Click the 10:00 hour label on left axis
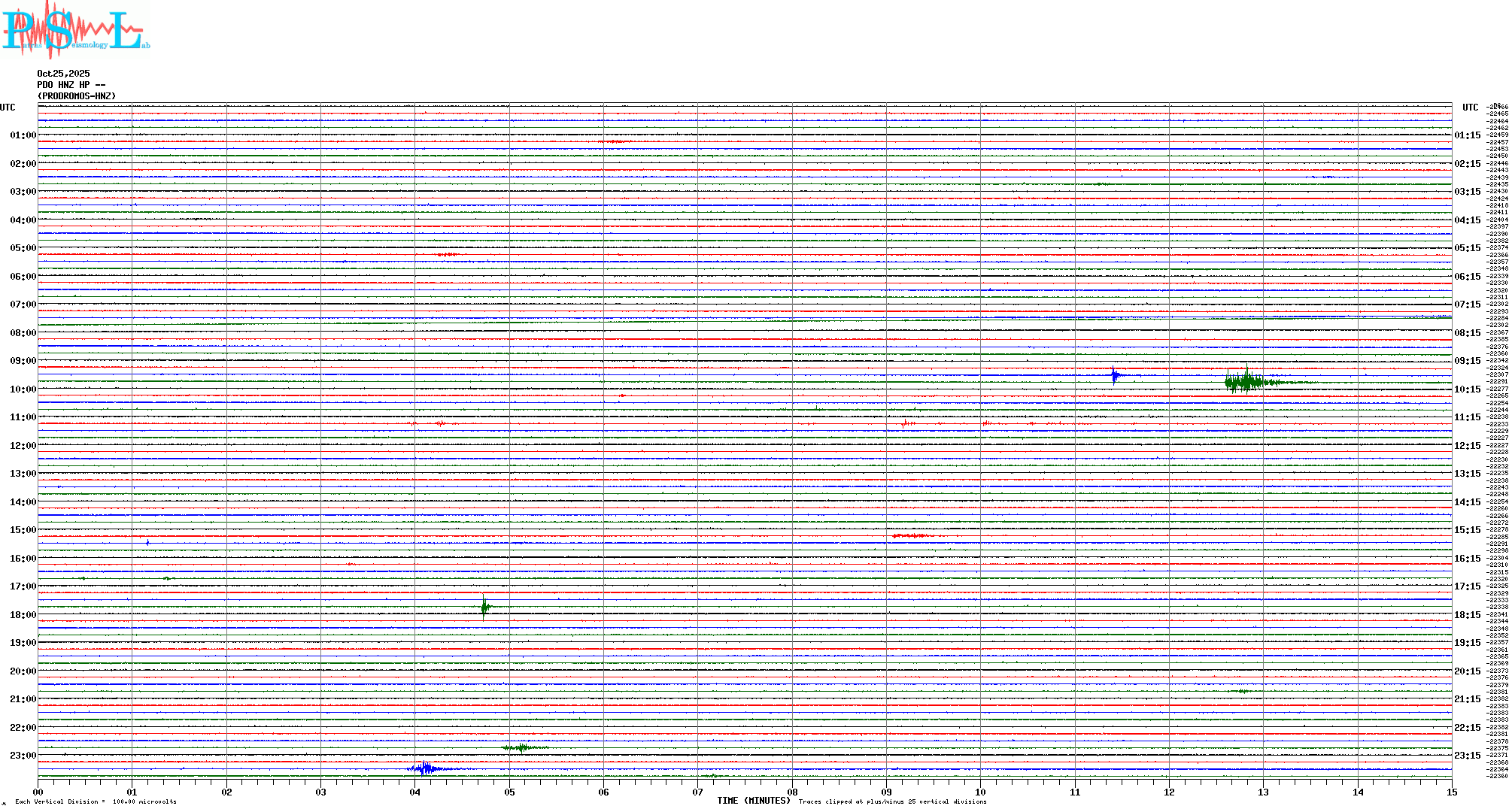Viewport: 1512px width, 812px height. [x=23, y=389]
